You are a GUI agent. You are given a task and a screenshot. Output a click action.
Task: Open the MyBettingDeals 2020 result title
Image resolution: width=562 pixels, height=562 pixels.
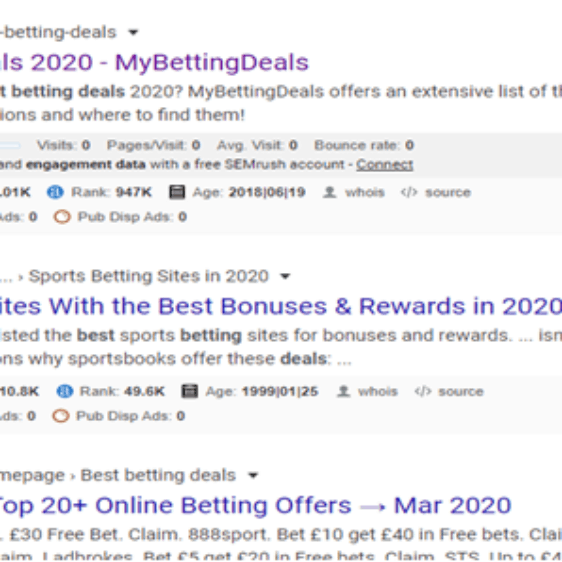[154, 63]
